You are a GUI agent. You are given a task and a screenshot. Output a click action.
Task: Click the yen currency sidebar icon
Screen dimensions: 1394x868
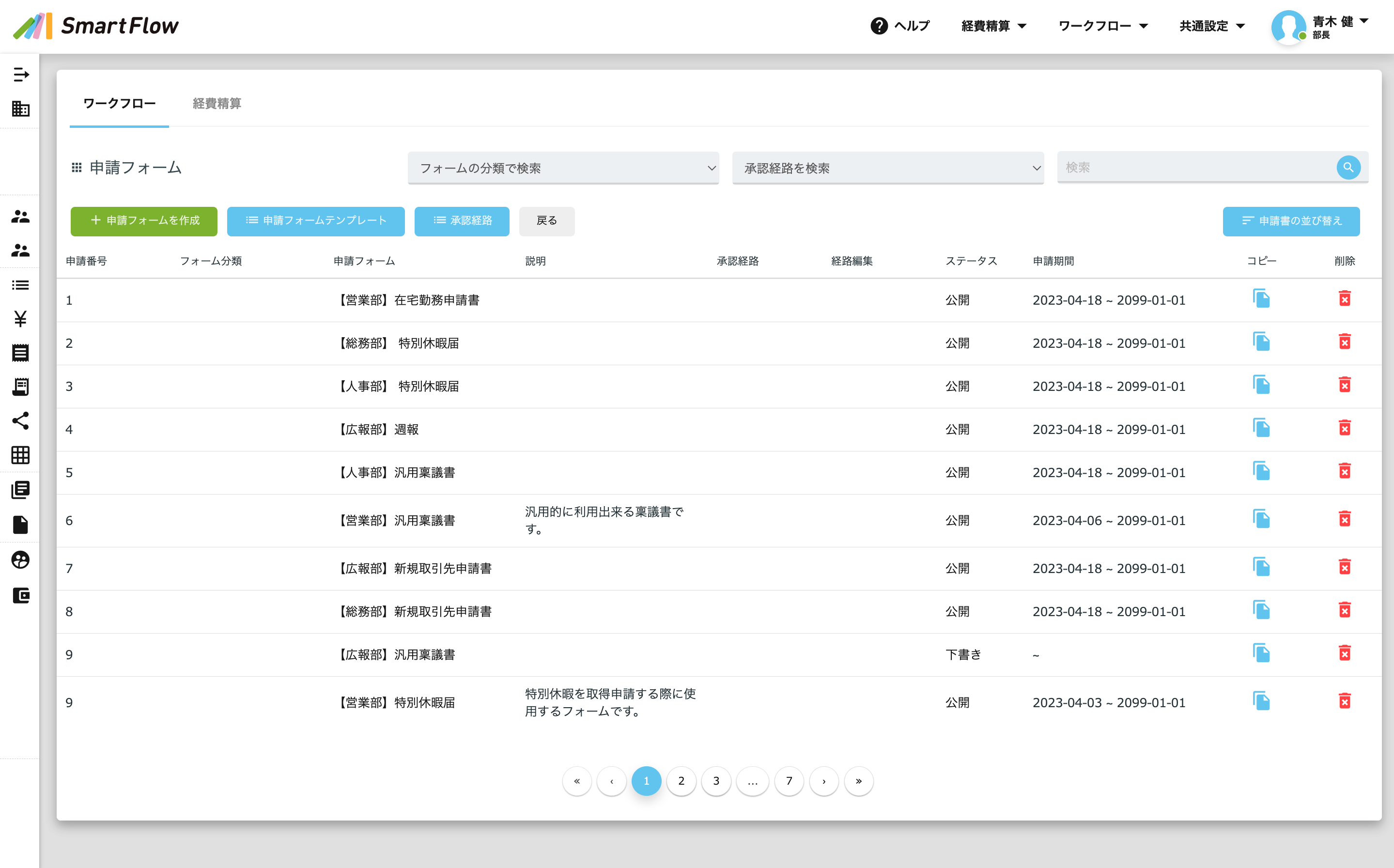[21, 319]
